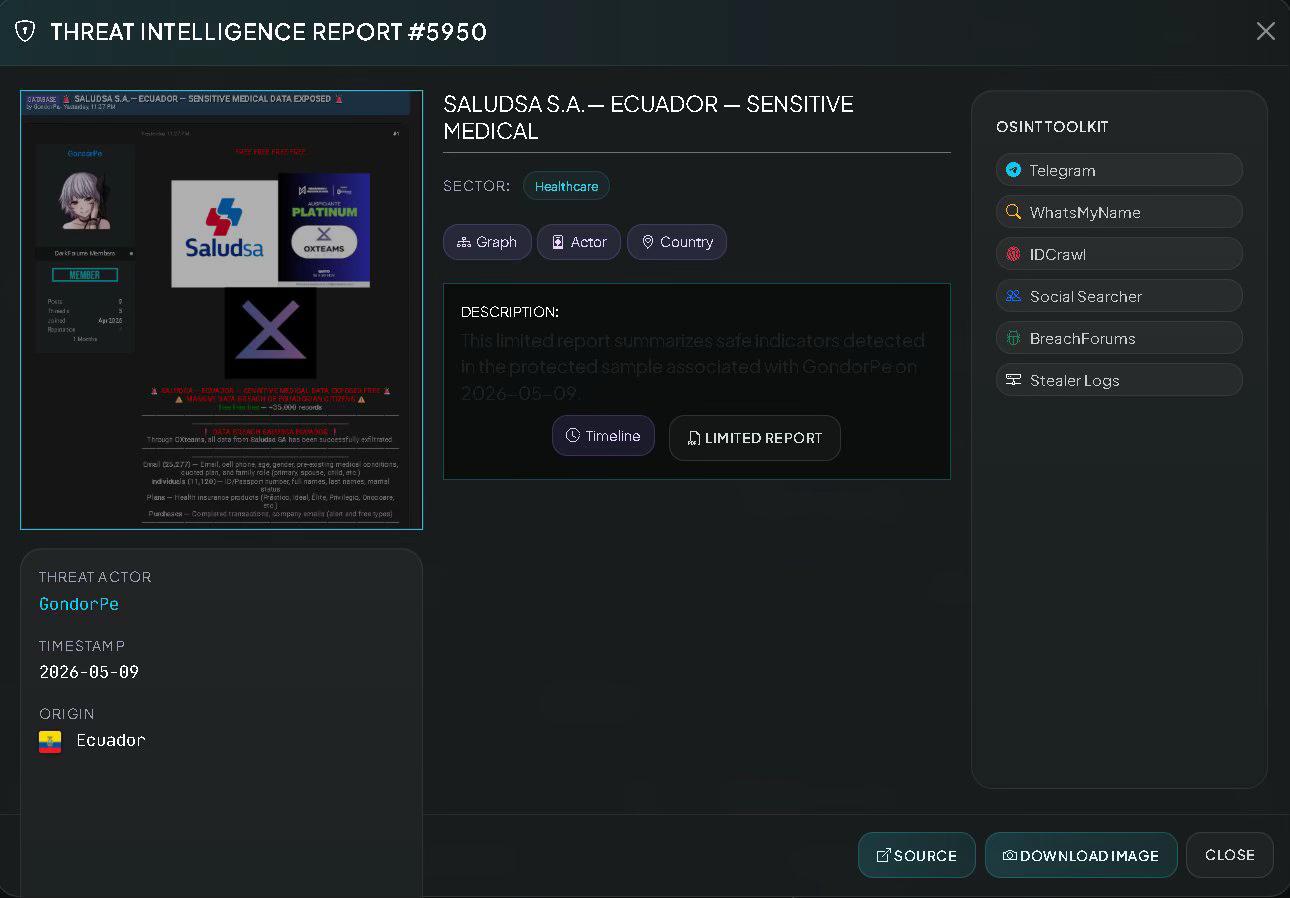Open the Graph view
1290x898 pixels.
click(x=487, y=242)
